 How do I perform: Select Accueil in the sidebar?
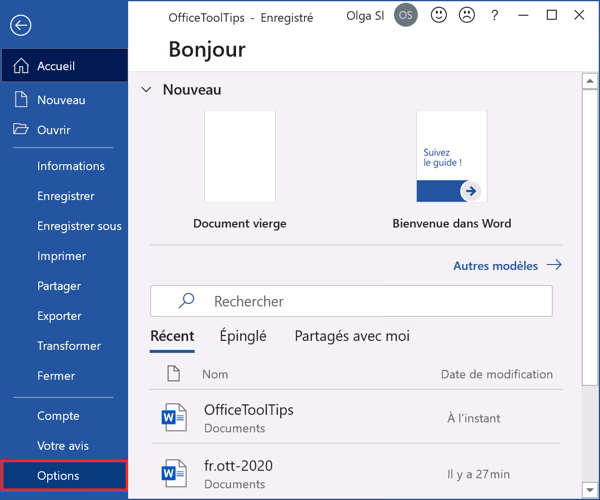click(x=64, y=65)
